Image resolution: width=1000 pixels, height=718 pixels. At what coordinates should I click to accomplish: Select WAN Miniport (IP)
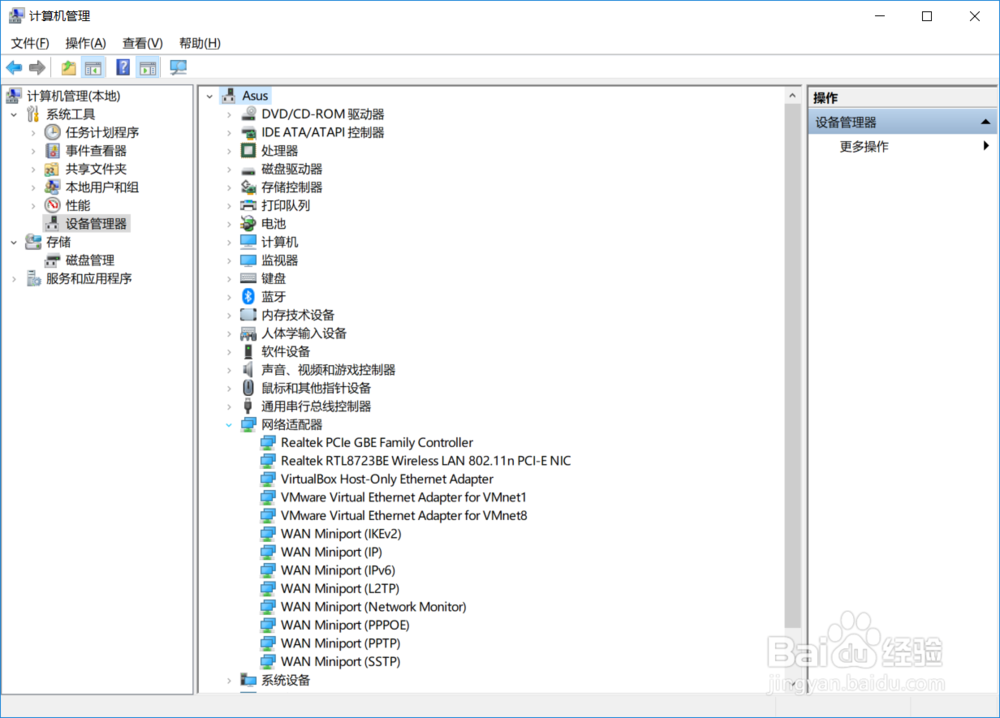(331, 552)
